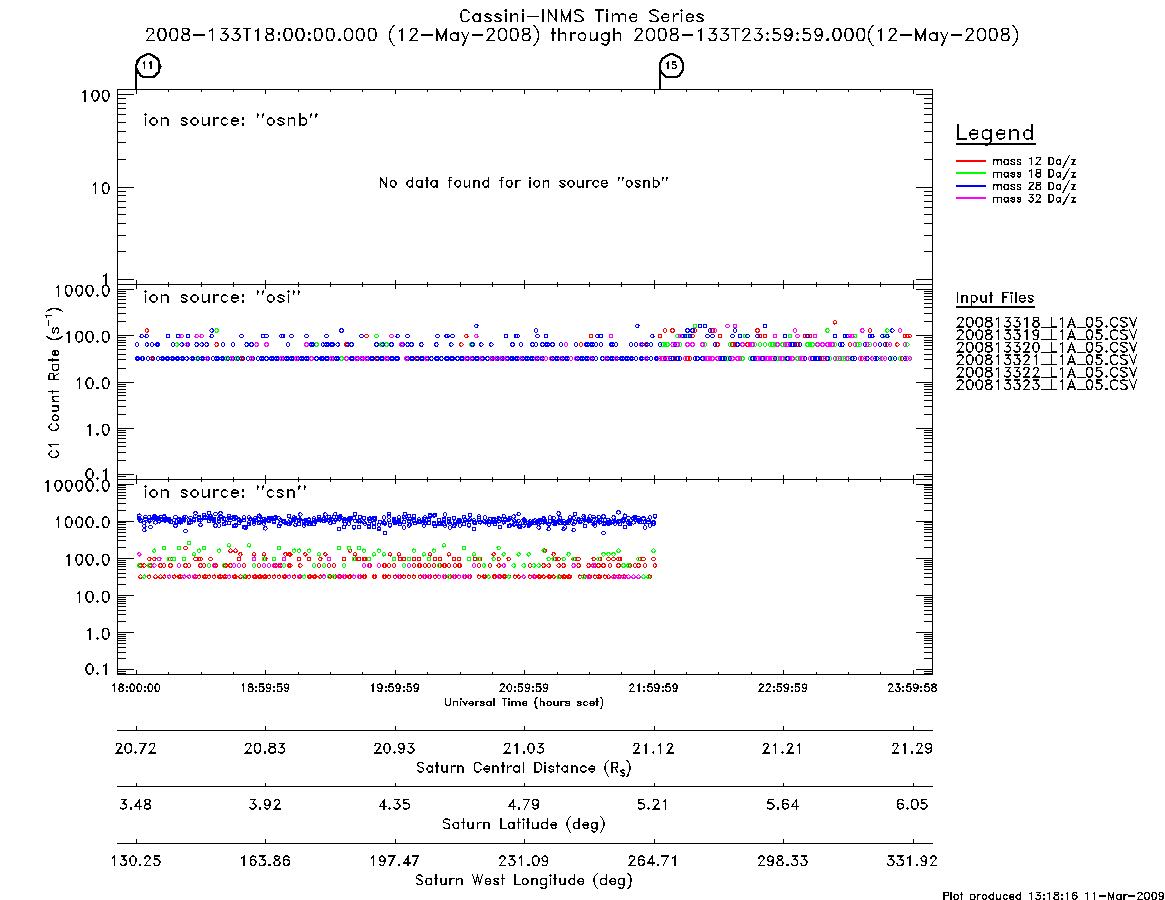Click the 18:59:59 time tick label

click(x=265, y=688)
